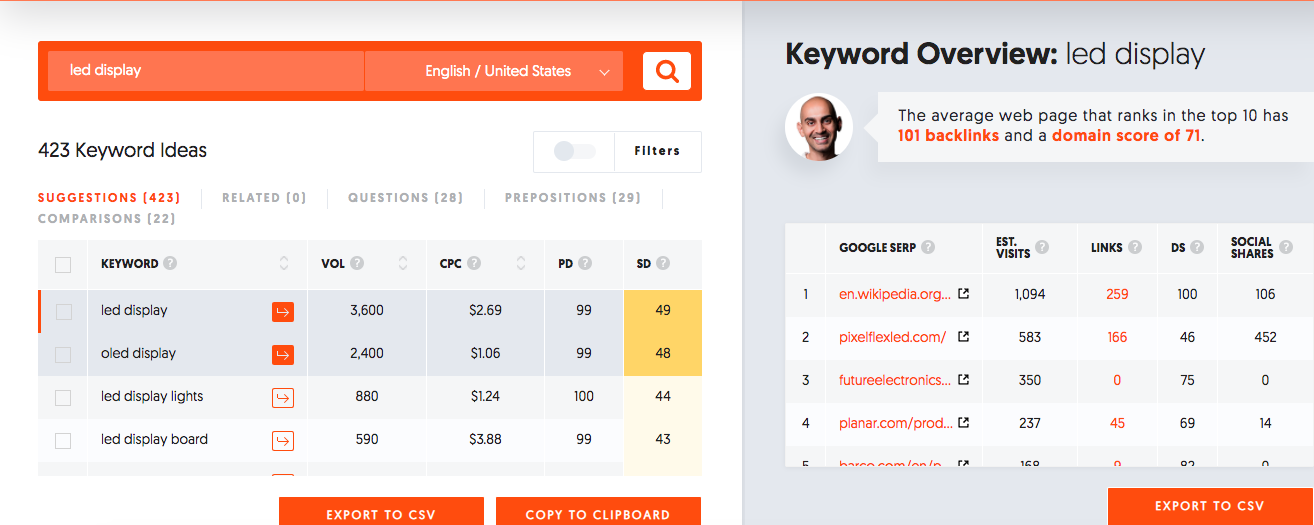Click arrow icon beside 'led display lights'
The width and height of the screenshot is (1314, 525).
283,398
